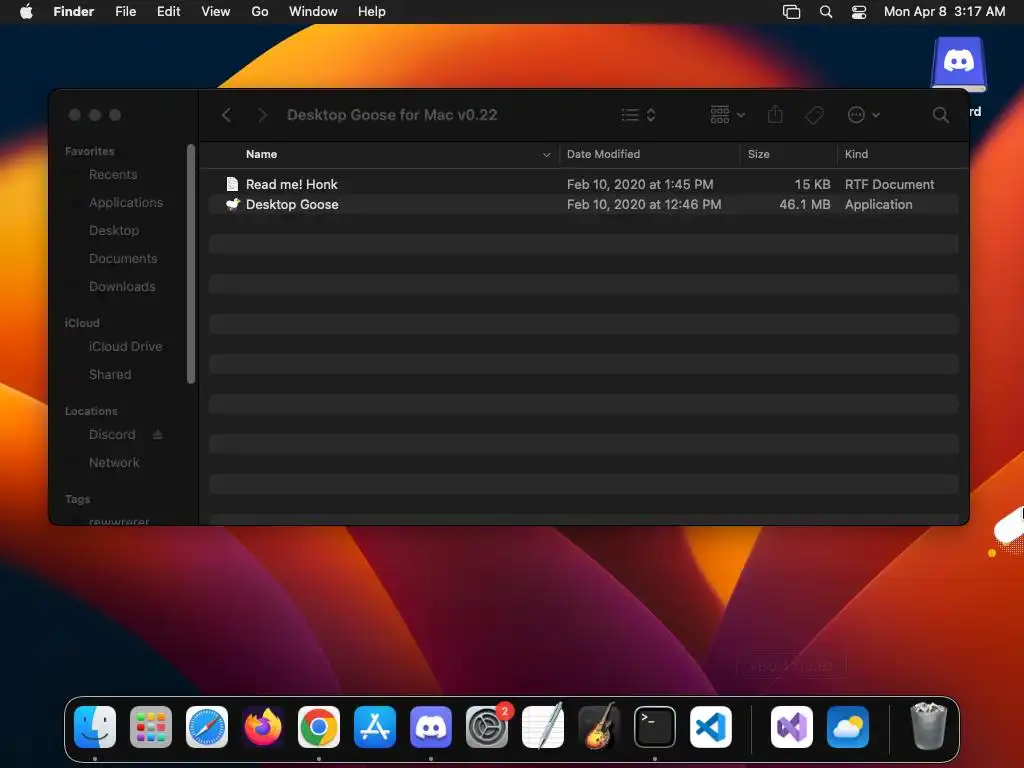Launch Google Chrome from the Dock

[x=319, y=727]
